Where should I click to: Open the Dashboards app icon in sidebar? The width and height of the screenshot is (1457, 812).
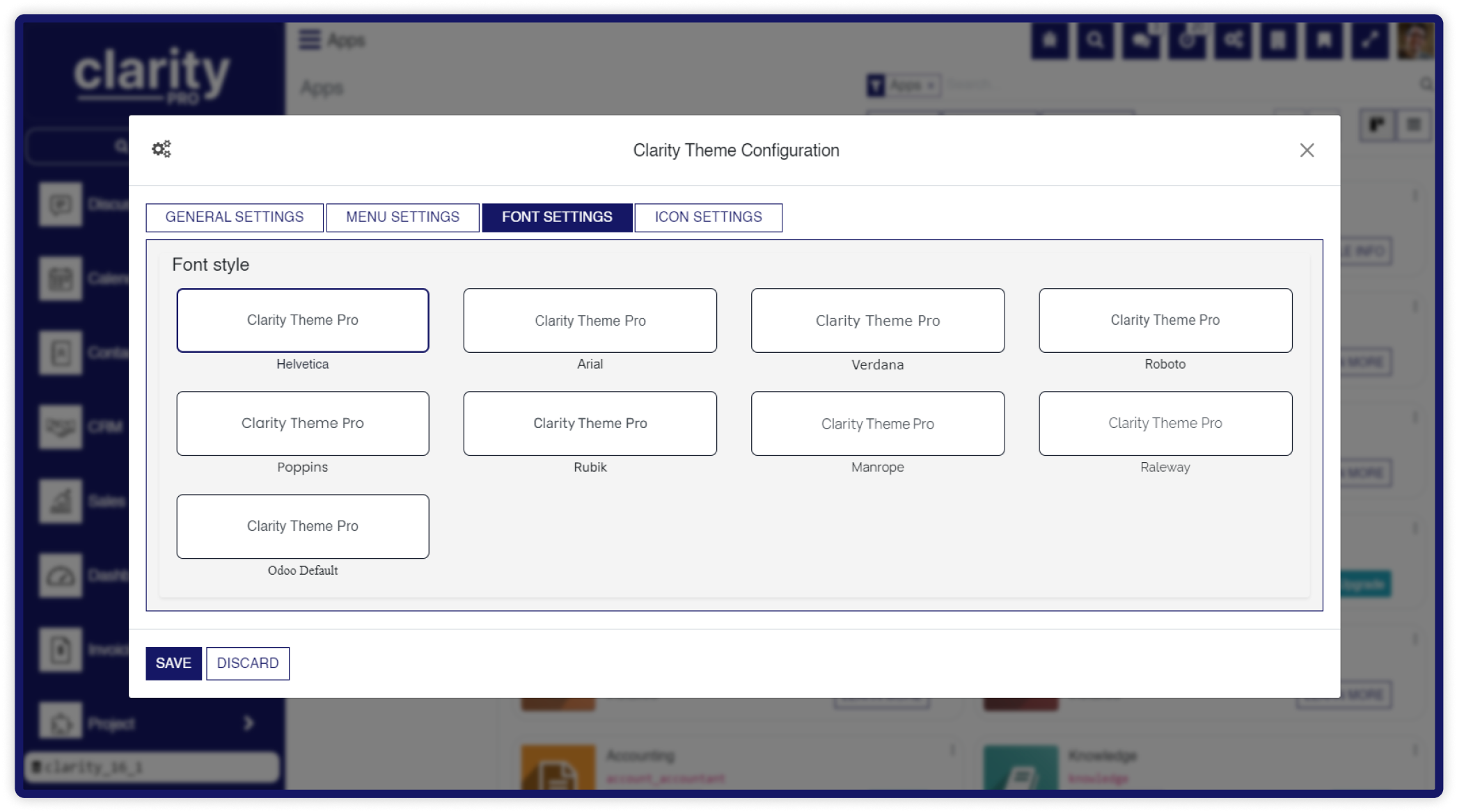[61, 575]
